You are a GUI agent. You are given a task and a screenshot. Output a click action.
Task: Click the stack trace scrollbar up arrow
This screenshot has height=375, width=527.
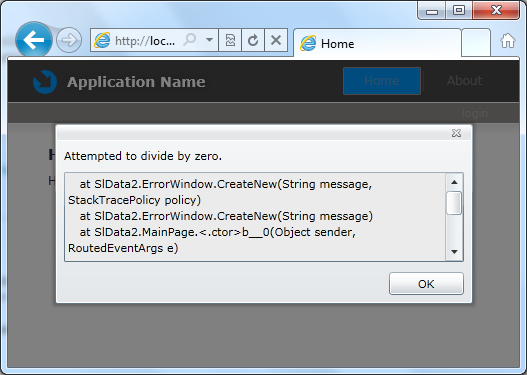click(454, 182)
